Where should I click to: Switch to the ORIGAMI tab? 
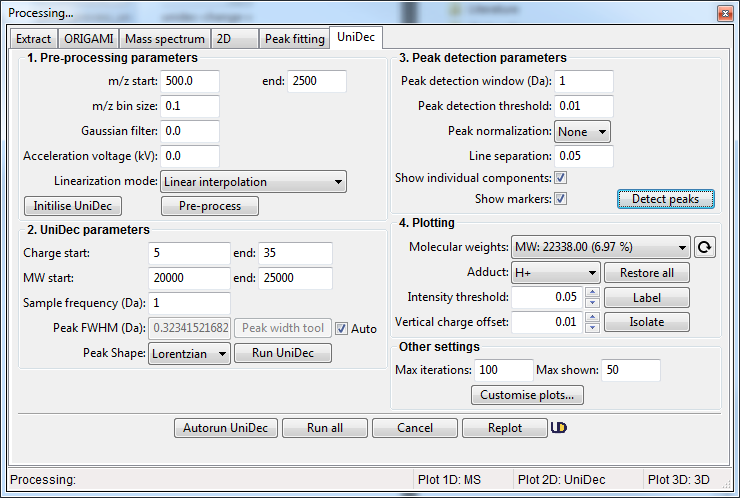(x=89, y=39)
